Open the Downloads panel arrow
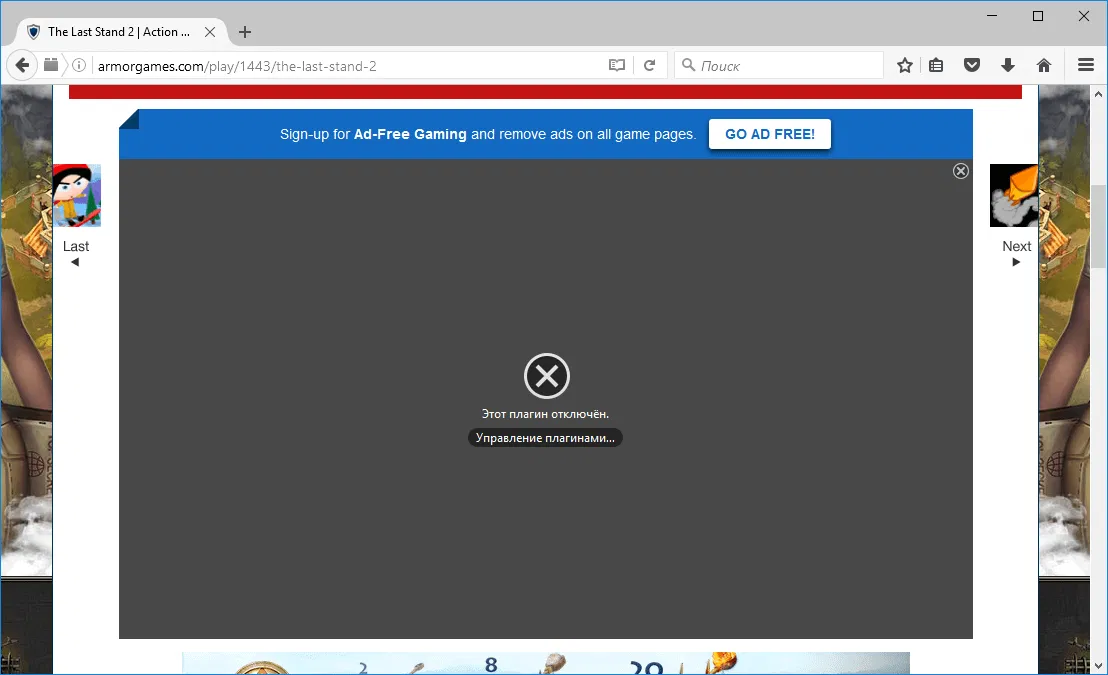This screenshot has width=1108, height=675. click(1008, 65)
